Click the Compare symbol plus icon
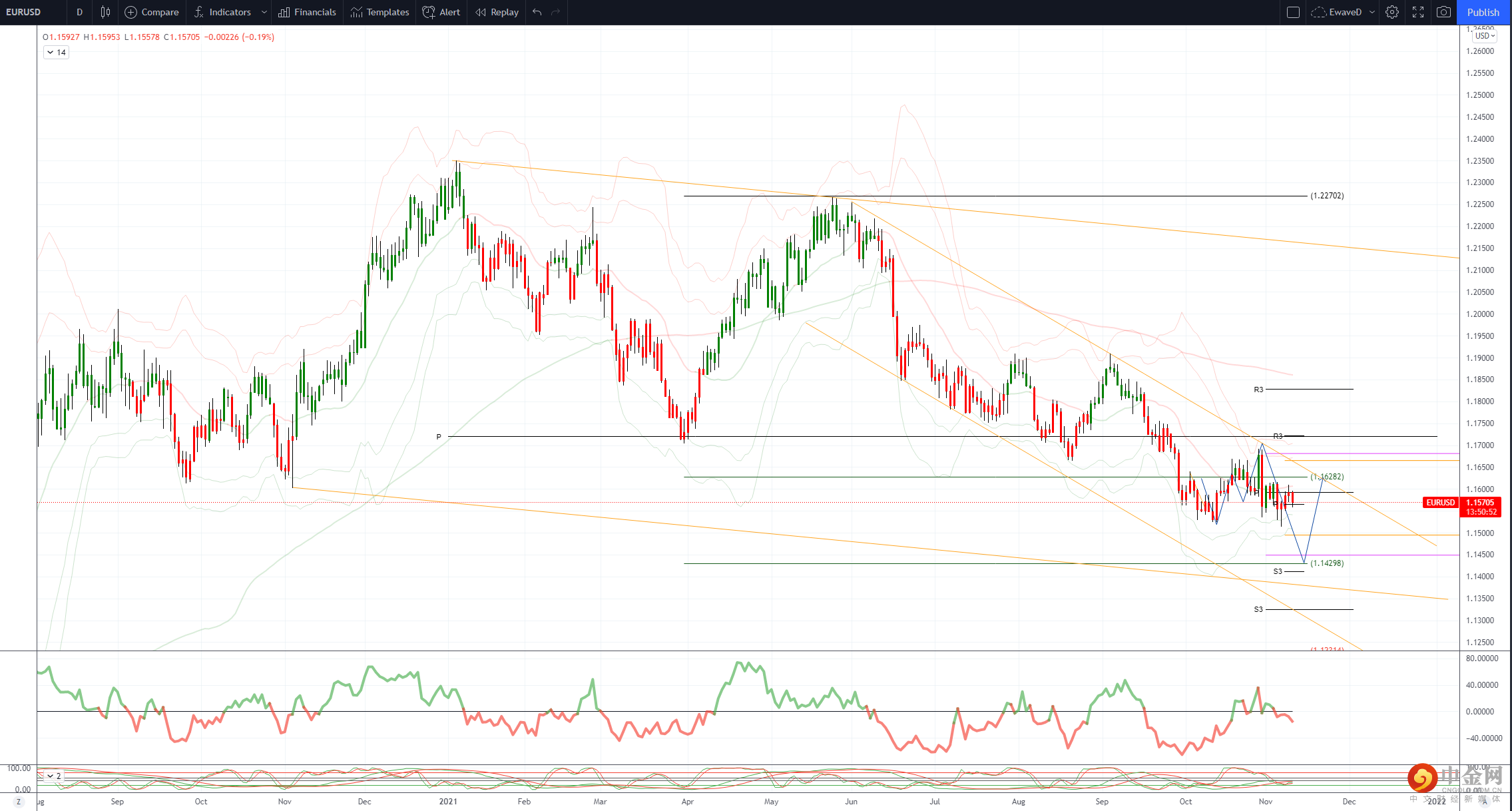 (131, 12)
